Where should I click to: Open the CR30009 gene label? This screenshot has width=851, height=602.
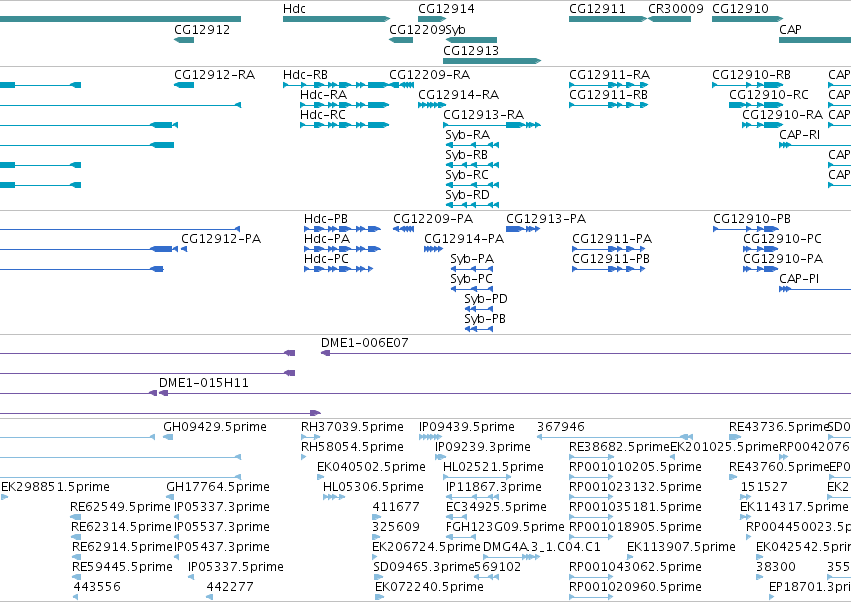click(x=676, y=9)
